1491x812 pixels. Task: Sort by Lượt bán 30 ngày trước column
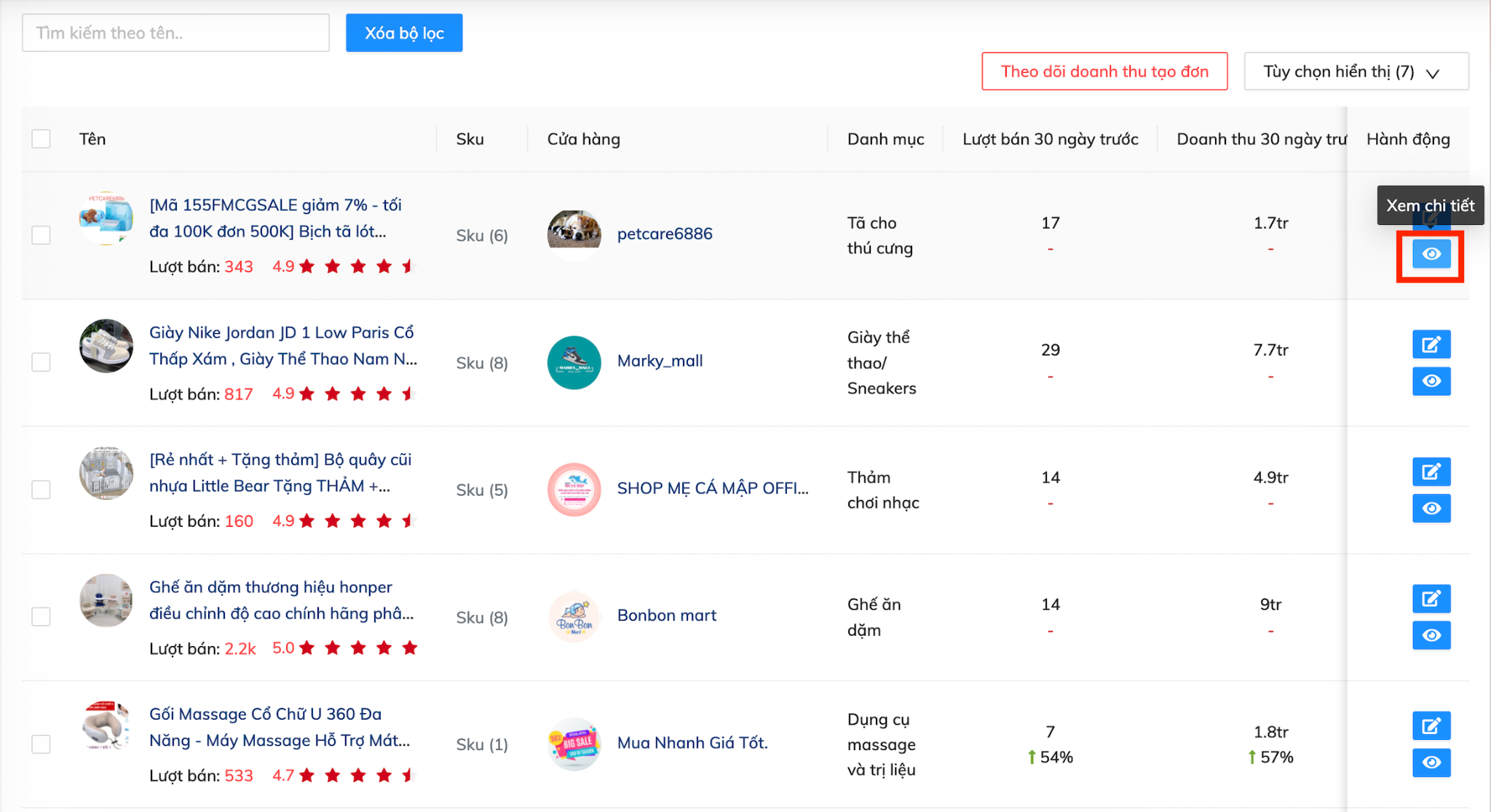click(1050, 139)
